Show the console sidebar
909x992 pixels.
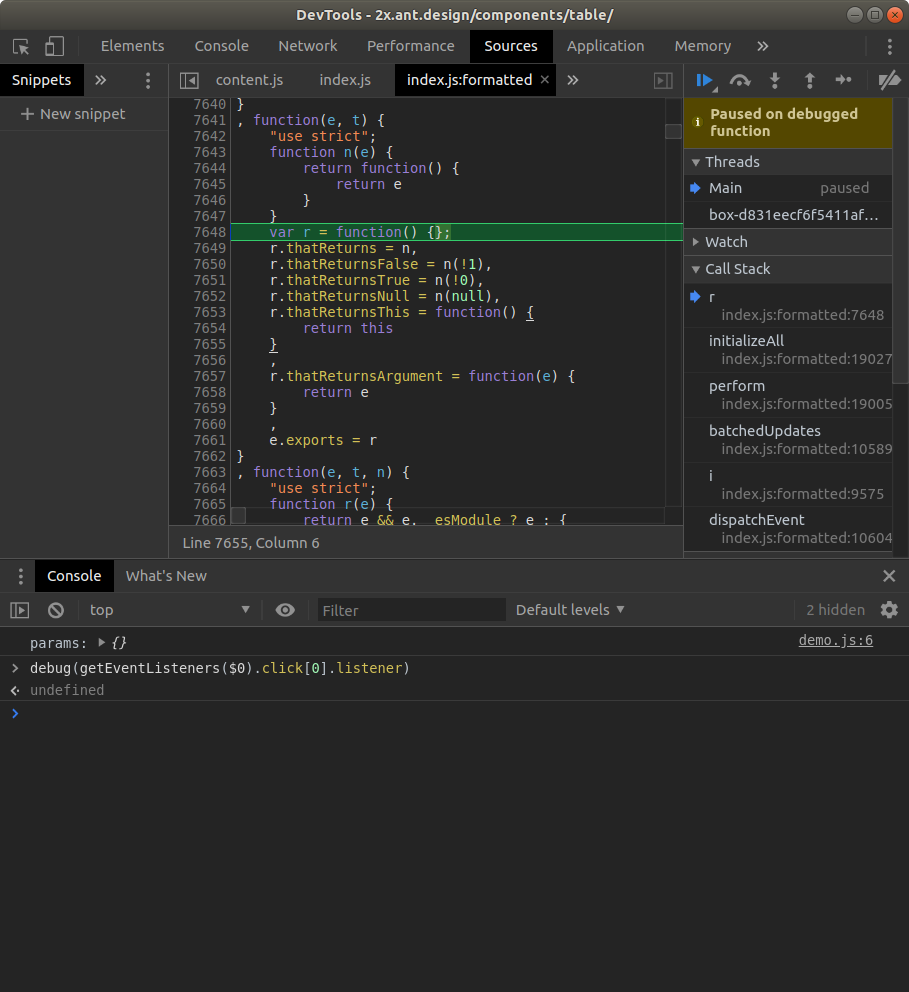(x=20, y=610)
